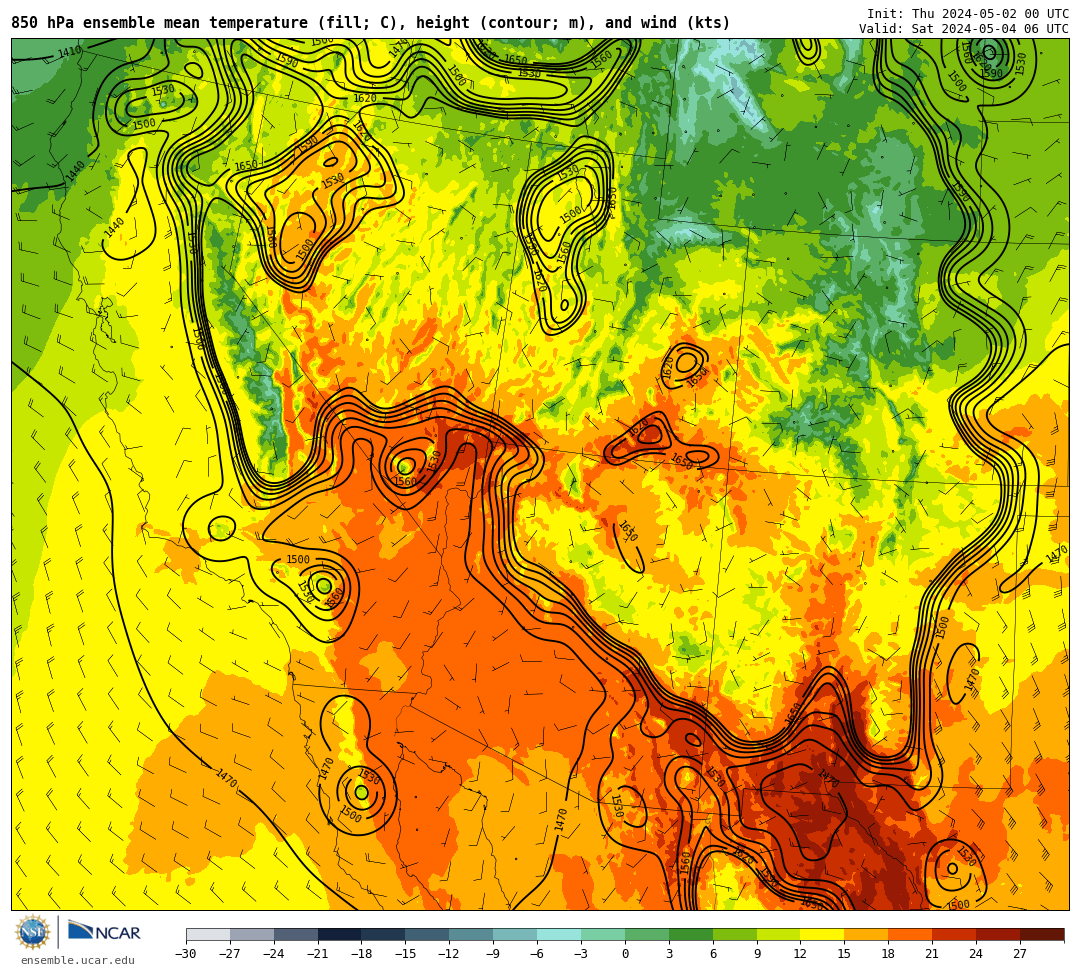Click the NSF circular logo

(x=32, y=933)
